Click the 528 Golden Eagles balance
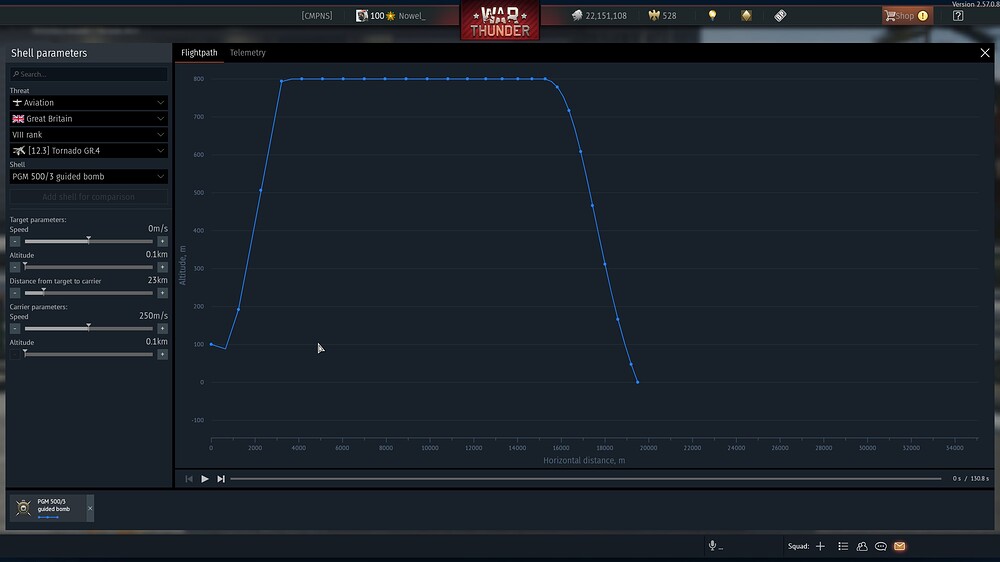1000x562 pixels. tap(669, 16)
